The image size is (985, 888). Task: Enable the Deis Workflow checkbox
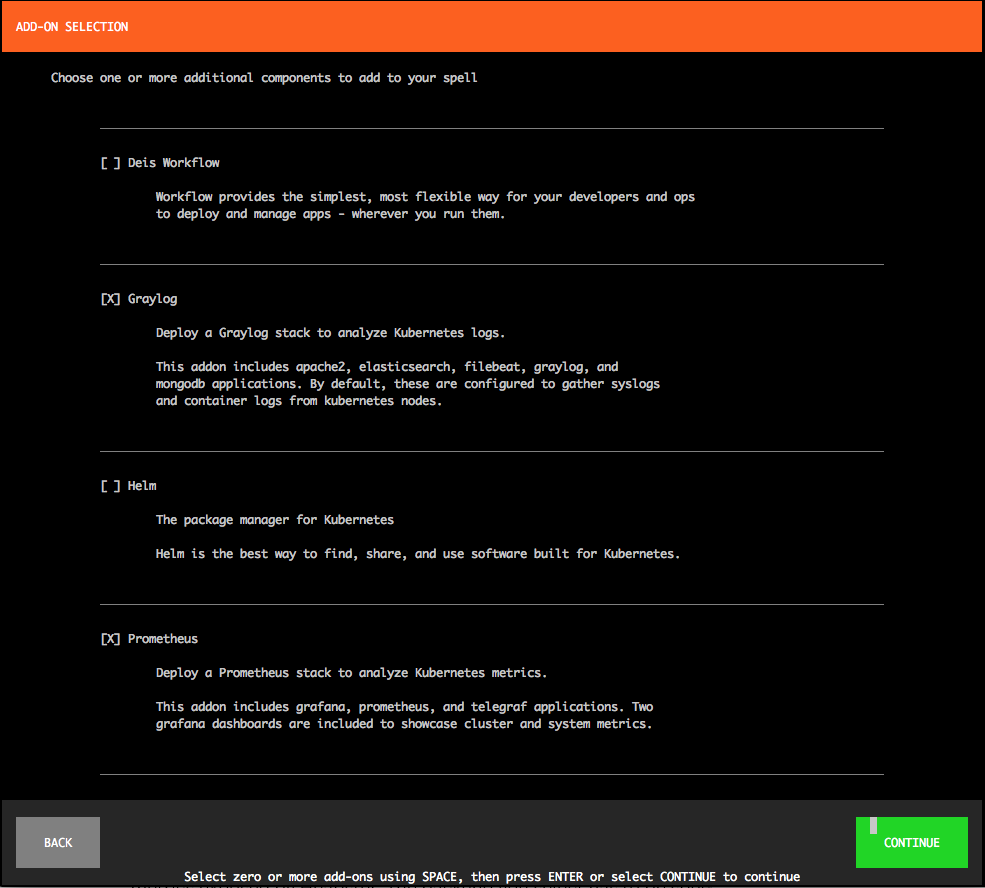[111, 163]
